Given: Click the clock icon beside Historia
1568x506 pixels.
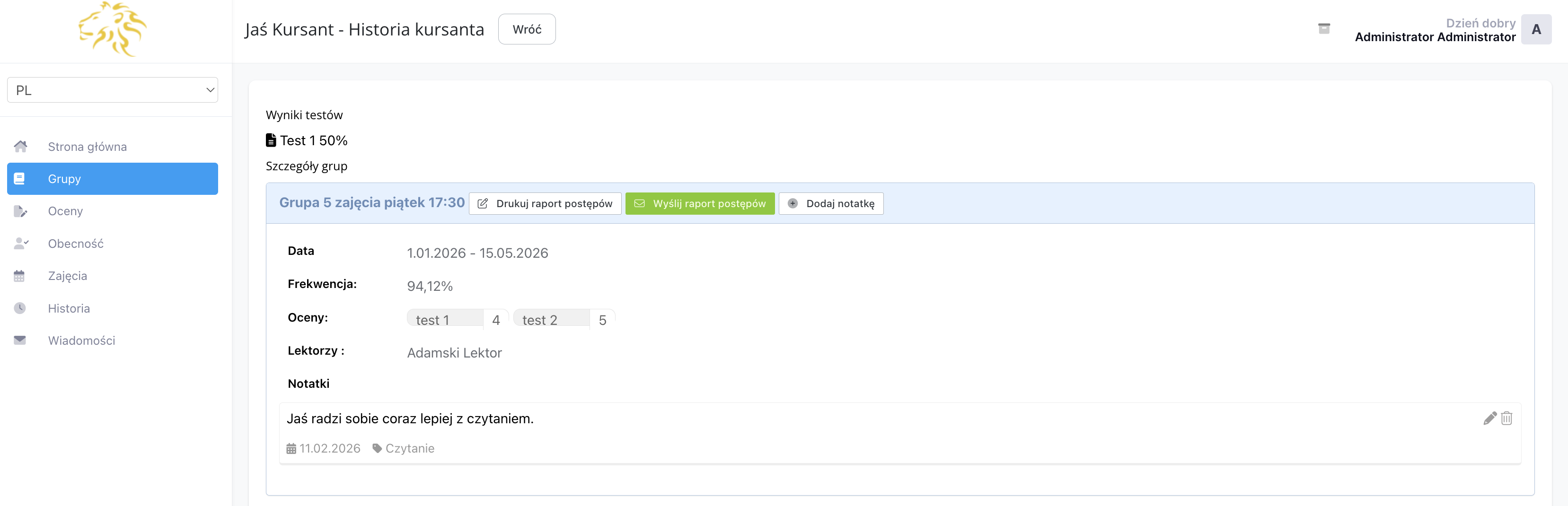Looking at the screenshot, I should tap(20, 308).
